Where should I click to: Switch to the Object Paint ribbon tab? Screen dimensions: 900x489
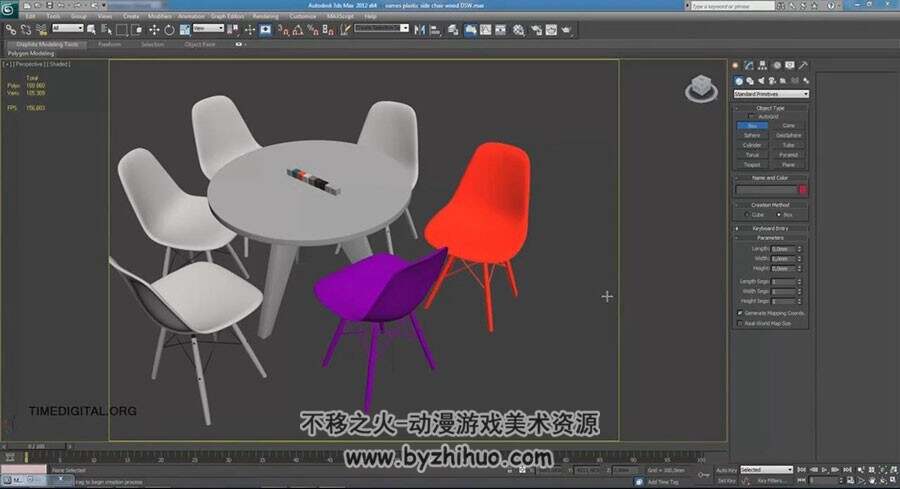[x=200, y=44]
